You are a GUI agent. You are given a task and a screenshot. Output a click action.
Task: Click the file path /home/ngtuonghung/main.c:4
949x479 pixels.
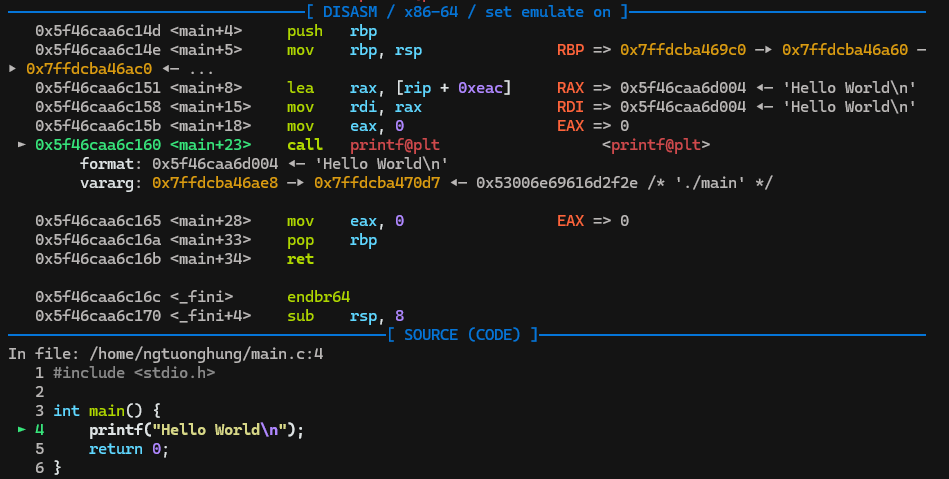coord(205,354)
